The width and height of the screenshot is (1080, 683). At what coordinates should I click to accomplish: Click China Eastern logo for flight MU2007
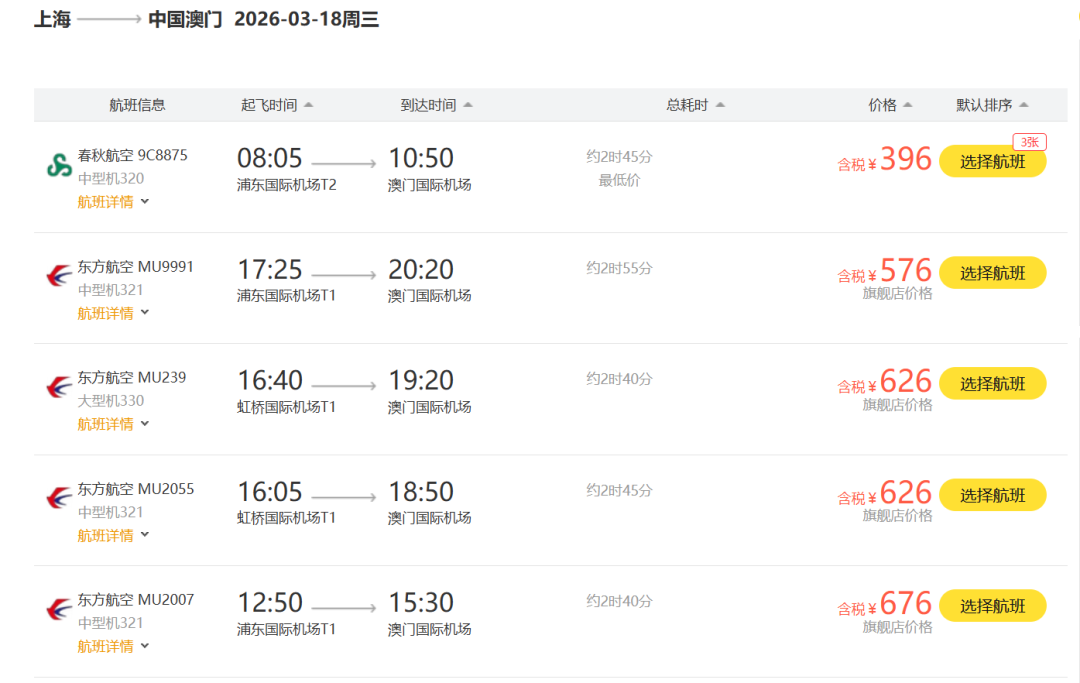(59, 609)
